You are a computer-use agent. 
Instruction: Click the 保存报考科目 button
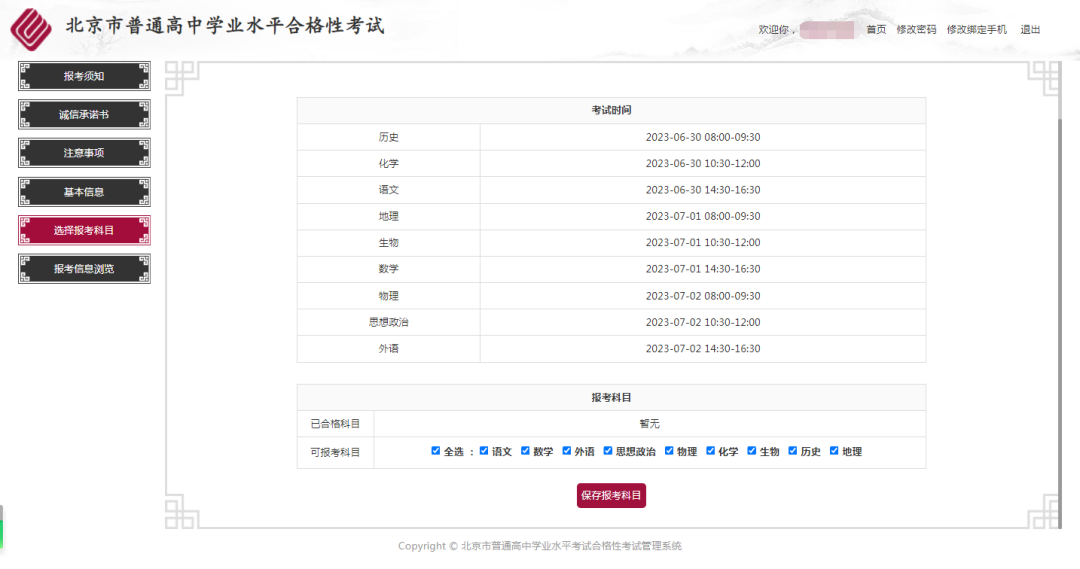pyautogui.click(x=611, y=495)
